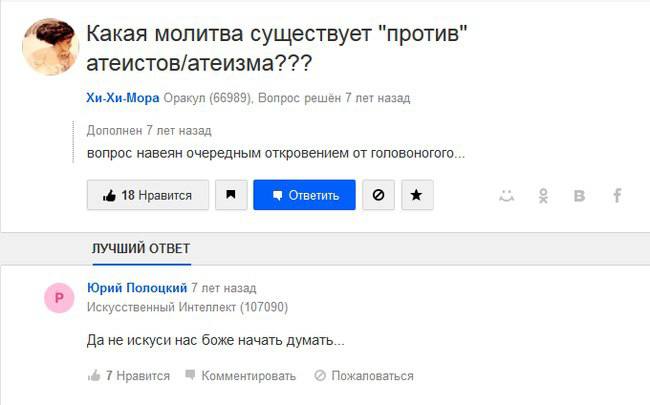The width and height of the screenshot is (650, 405).
Task: Click the bookmark flag icon button
Action: point(231,195)
